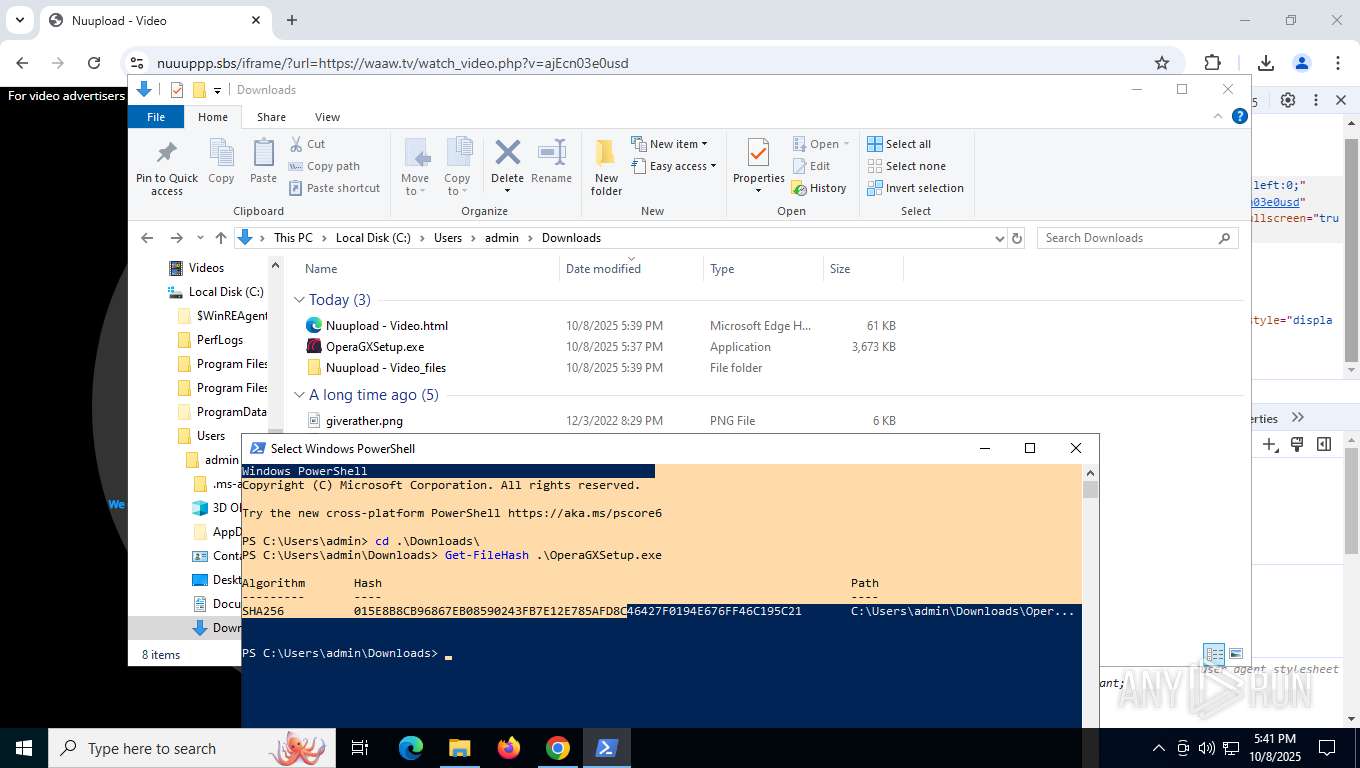This screenshot has width=1360, height=768.
Task: Select PerfLogs folder in tree
Action: (x=219, y=340)
